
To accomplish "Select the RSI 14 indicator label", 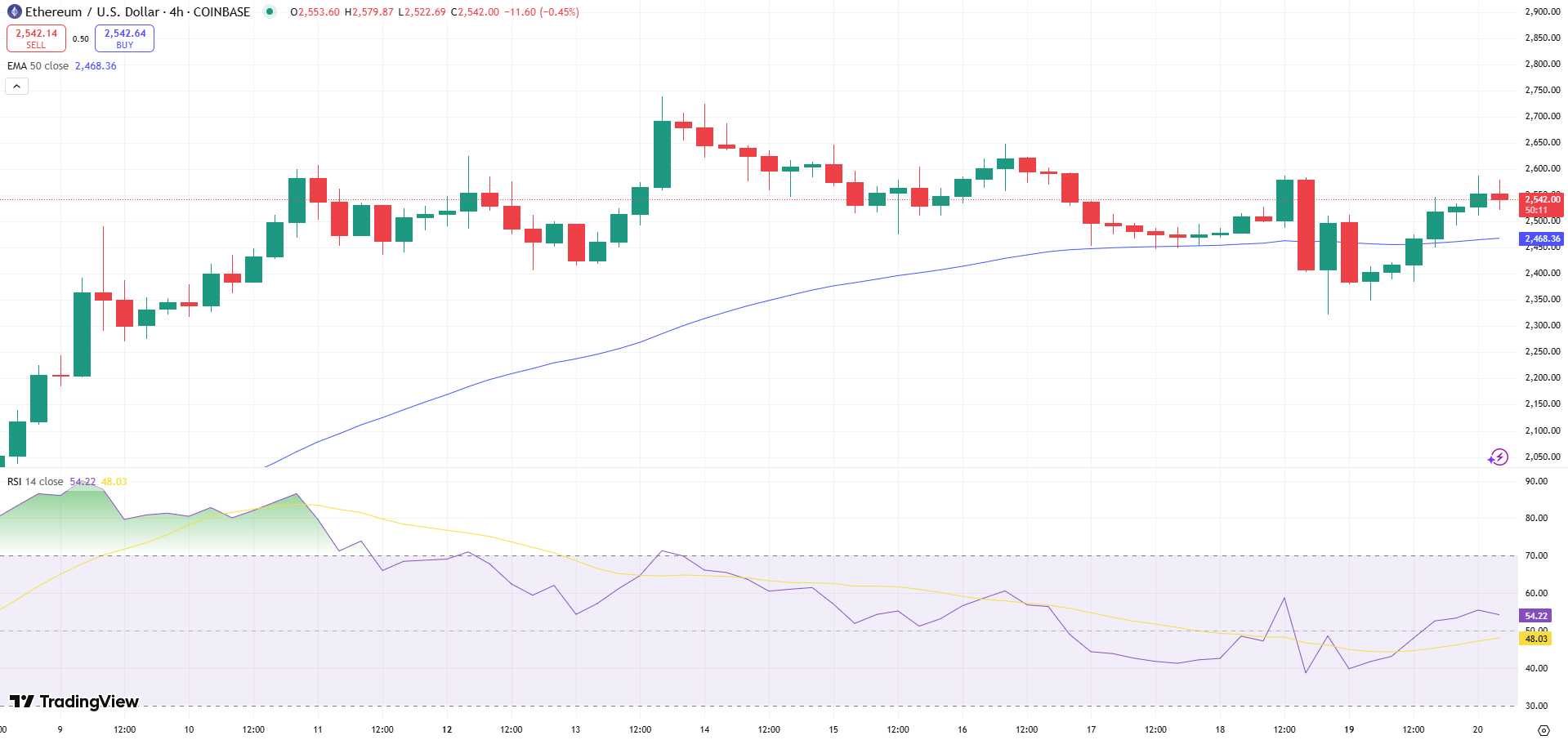I will pos(33,481).
